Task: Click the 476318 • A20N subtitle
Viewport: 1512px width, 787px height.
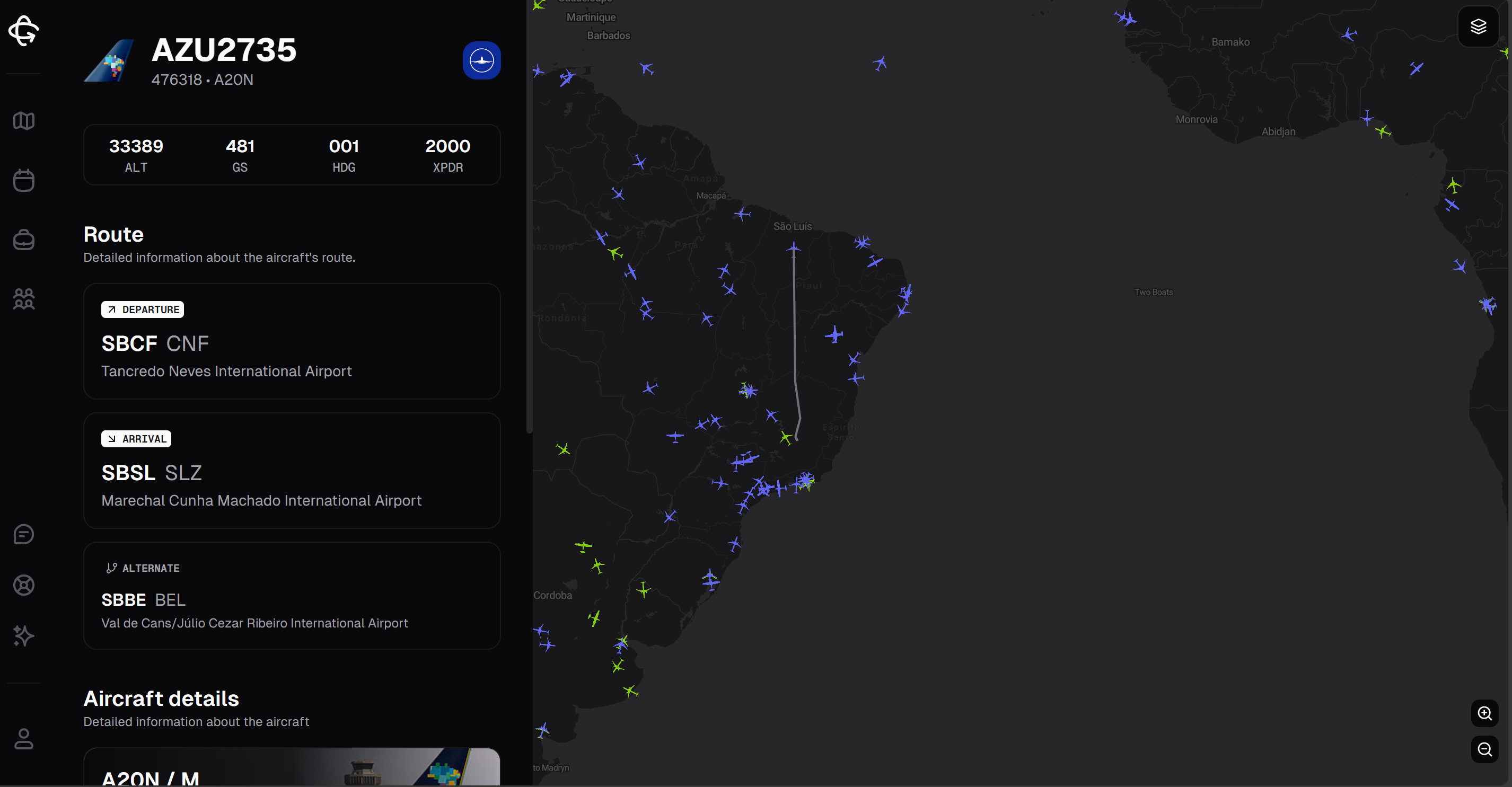Action: tap(203, 79)
